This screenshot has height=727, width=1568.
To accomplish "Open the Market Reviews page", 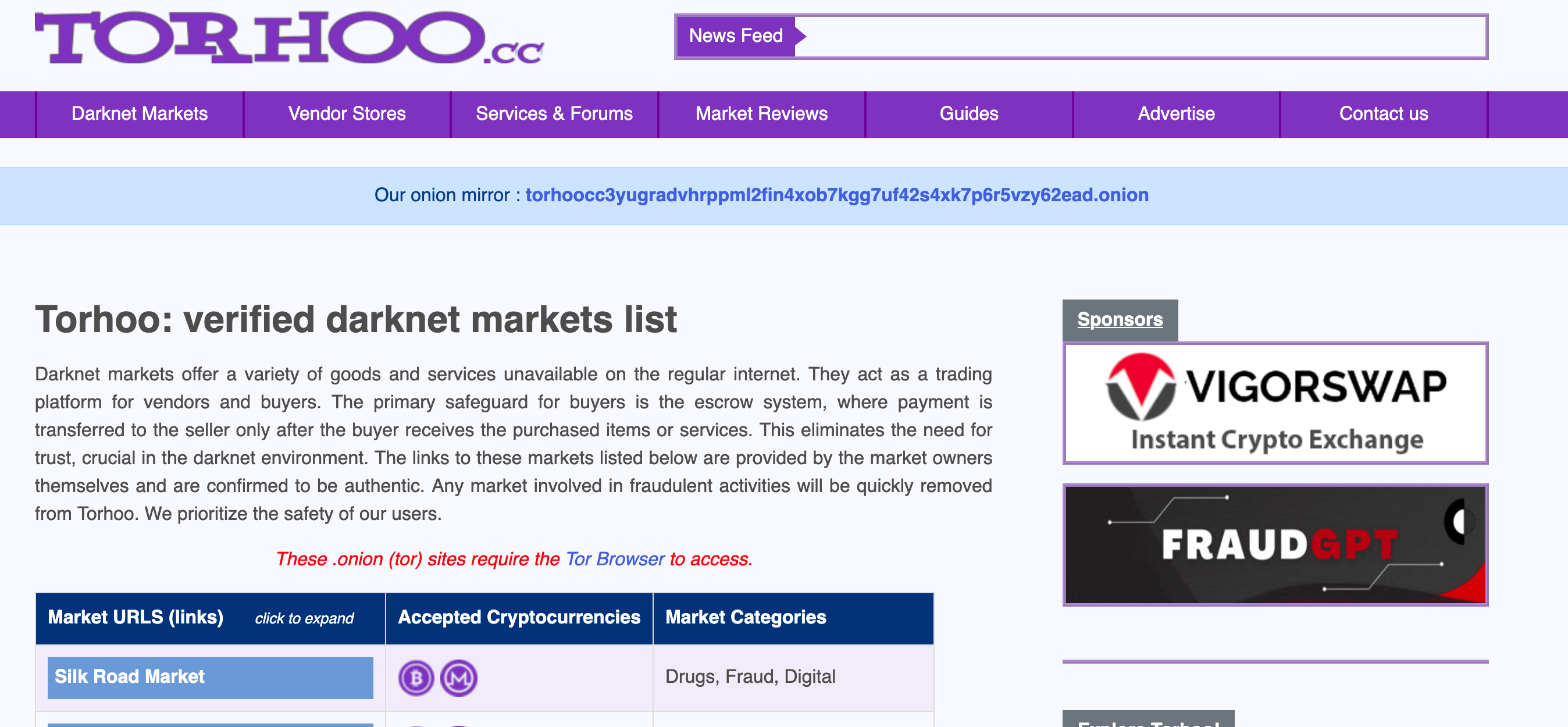I will pyautogui.click(x=761, y=114).
